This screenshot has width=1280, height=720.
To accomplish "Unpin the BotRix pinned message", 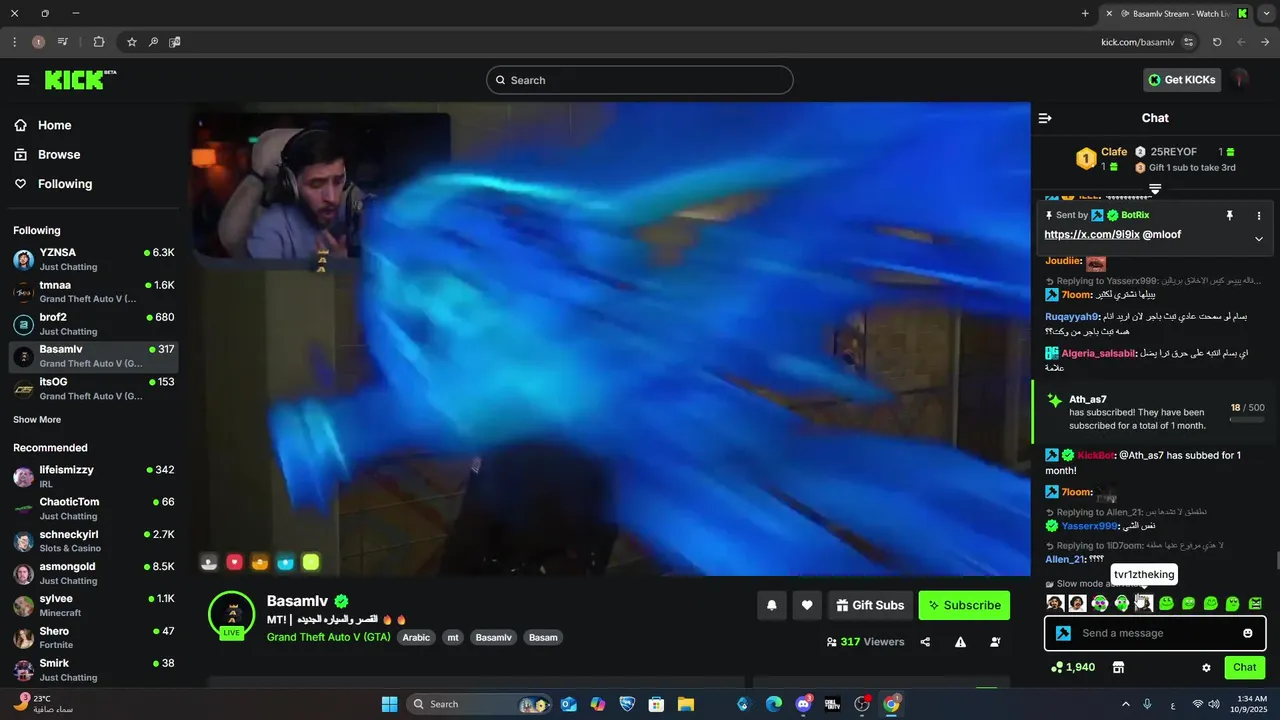I will [x=1230, y=215].
